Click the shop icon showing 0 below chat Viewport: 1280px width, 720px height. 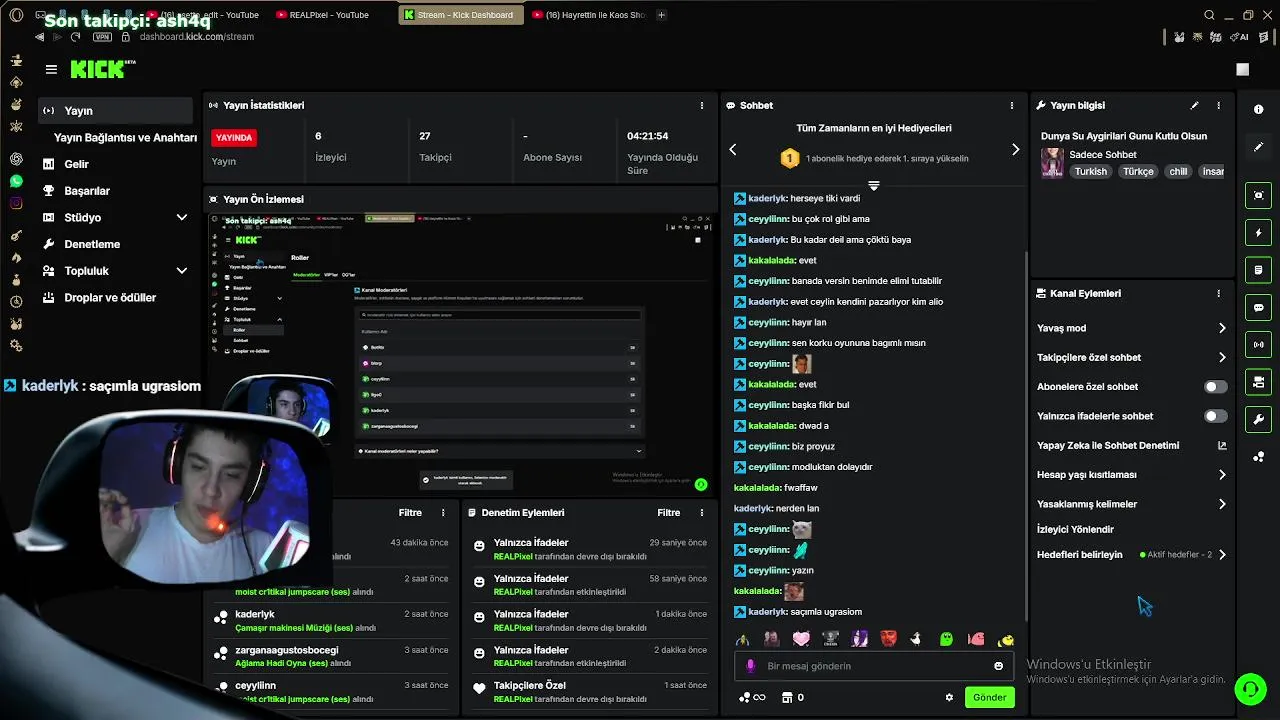(792, 697)
